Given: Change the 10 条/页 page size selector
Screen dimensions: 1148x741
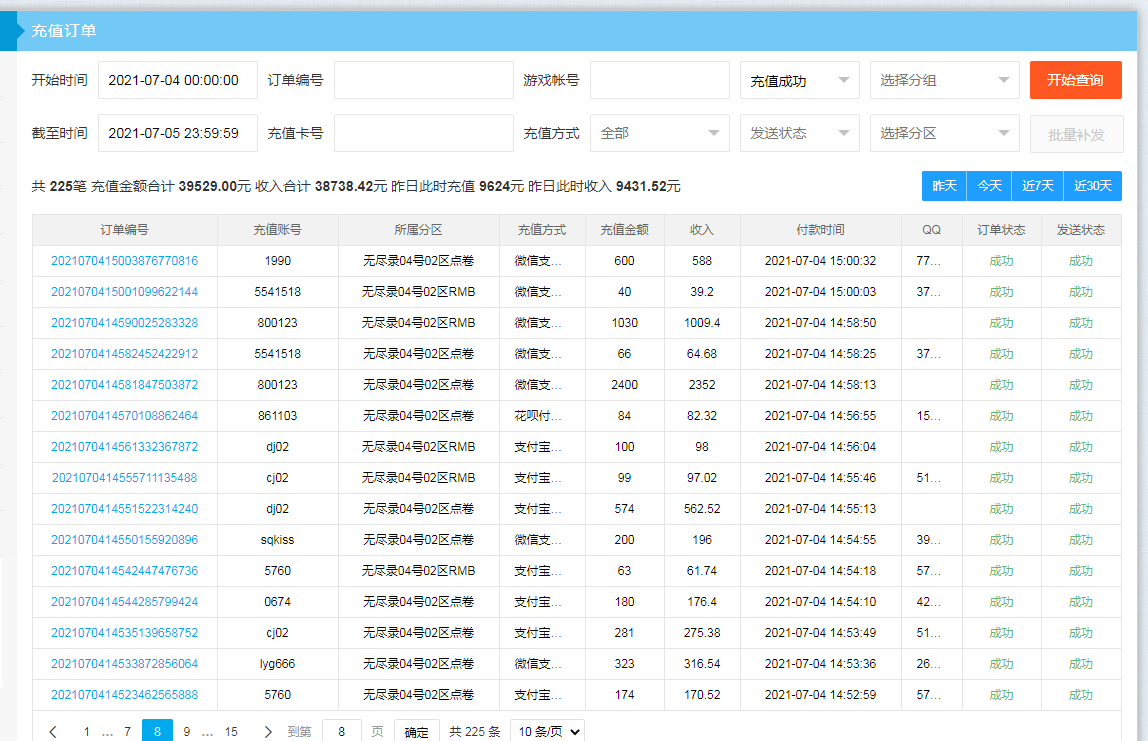Looking at the screenshot, I should click(548, 731).
